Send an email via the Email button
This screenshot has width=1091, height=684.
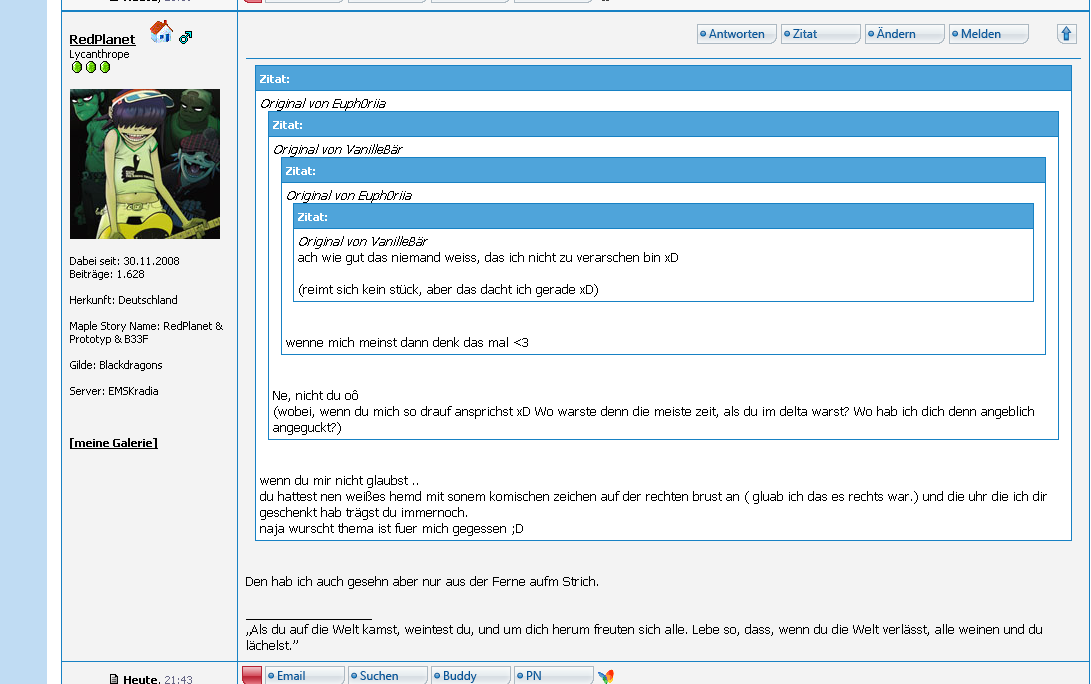pyautogui.click(x=304, y=676)
